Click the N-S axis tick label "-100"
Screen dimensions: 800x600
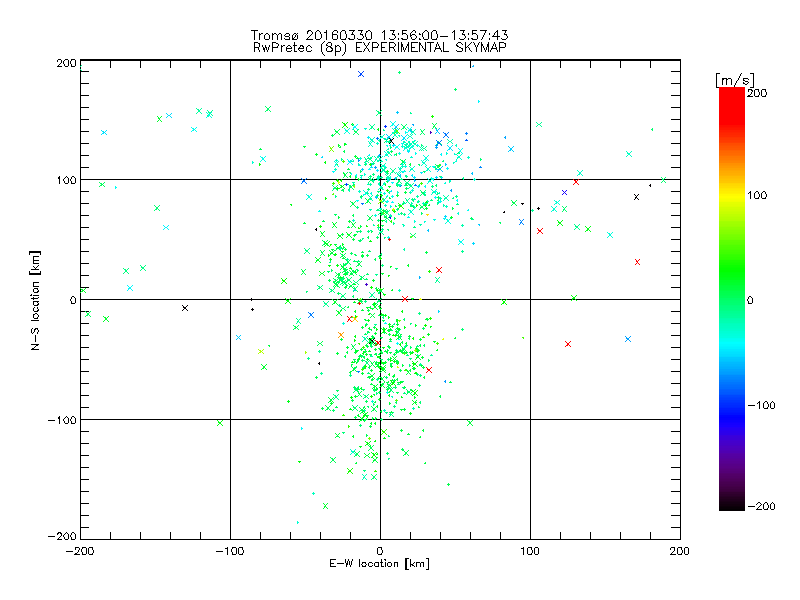click(62, 420)
